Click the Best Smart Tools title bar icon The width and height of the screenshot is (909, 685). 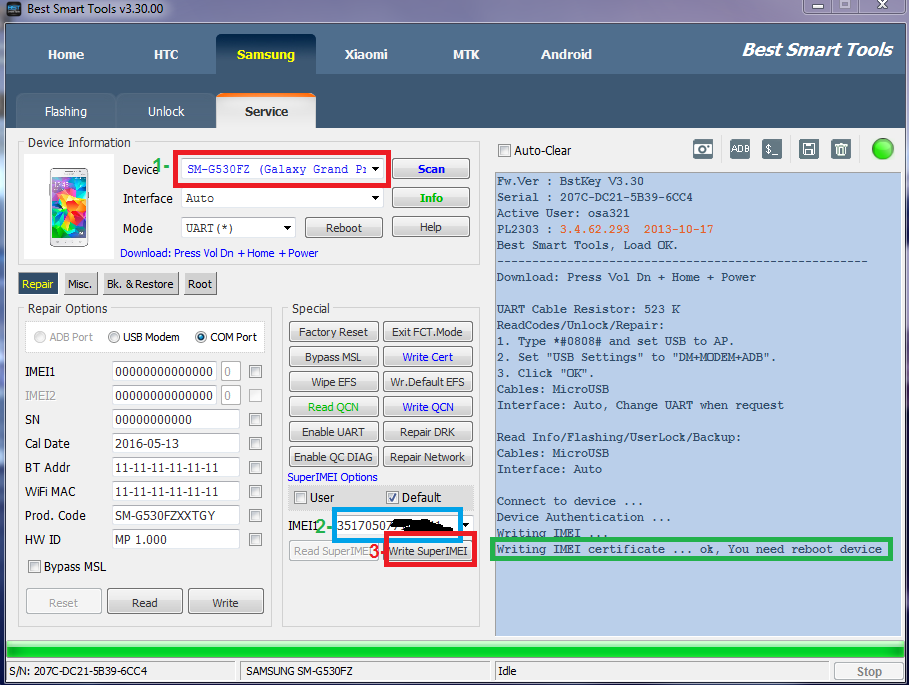point(13,9)
